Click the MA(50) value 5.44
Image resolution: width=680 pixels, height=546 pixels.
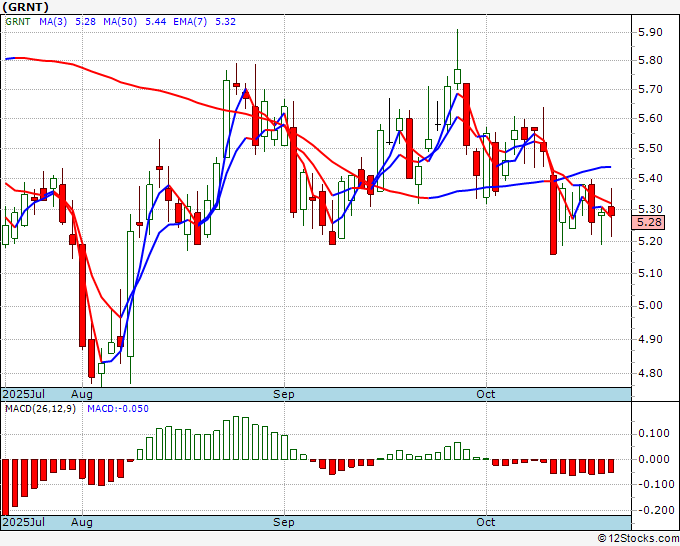pyautogui.click(x=156, y=22)
